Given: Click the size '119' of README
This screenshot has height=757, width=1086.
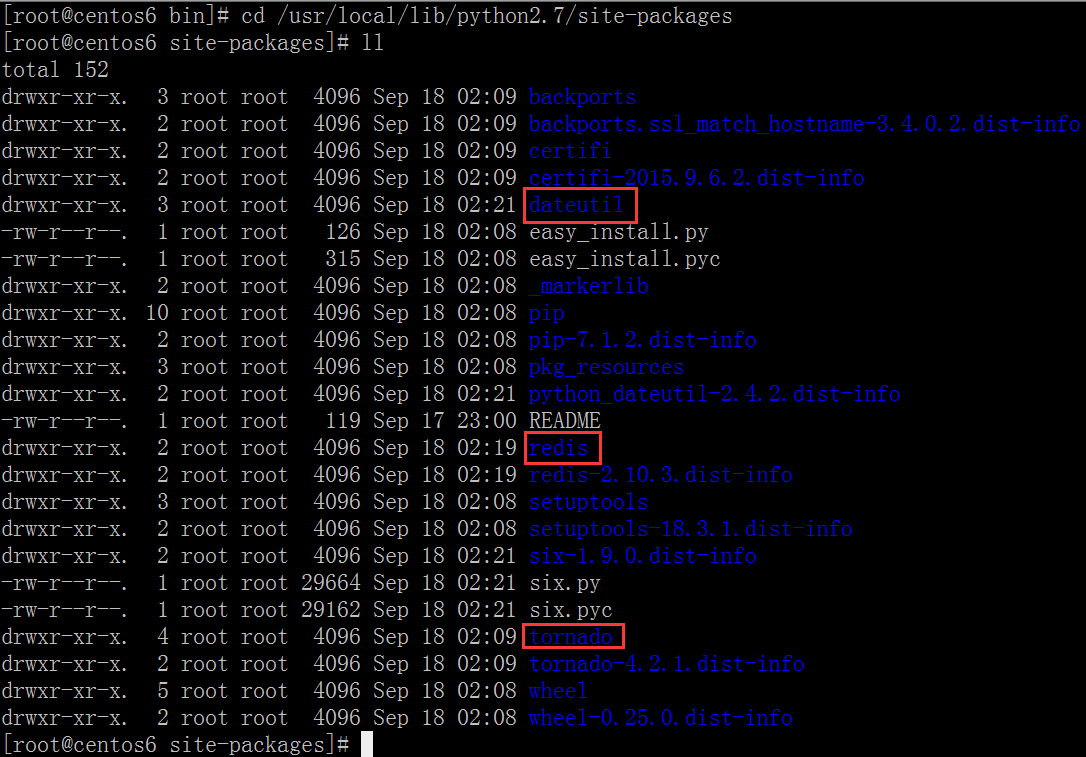Looking at the screenshot, I should (343, 421).
